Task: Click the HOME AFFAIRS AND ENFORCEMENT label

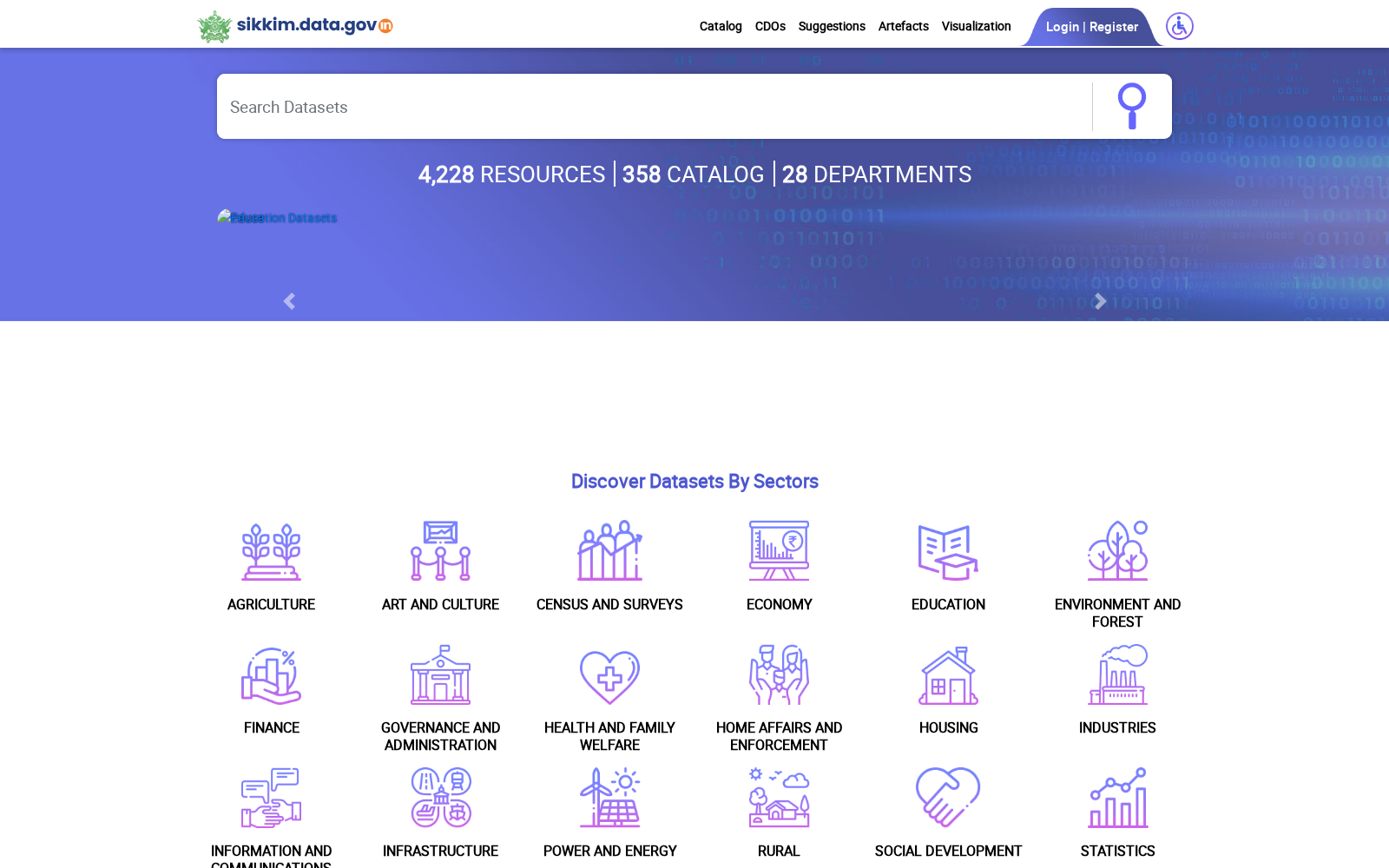Action: 779,736
